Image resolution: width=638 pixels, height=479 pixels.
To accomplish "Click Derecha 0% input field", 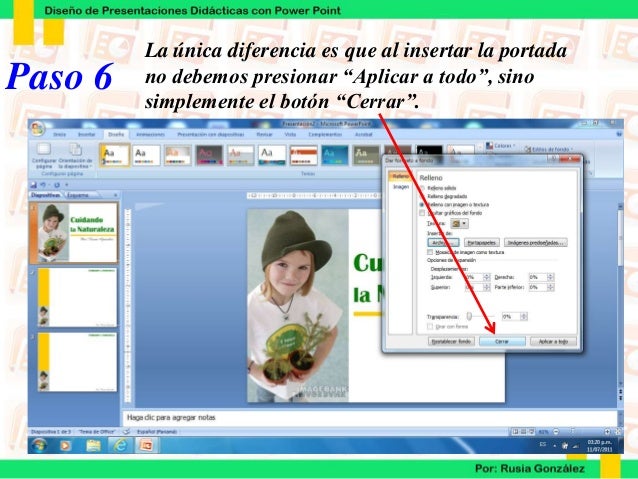I will pyautogui.click(x=537, y=277).
